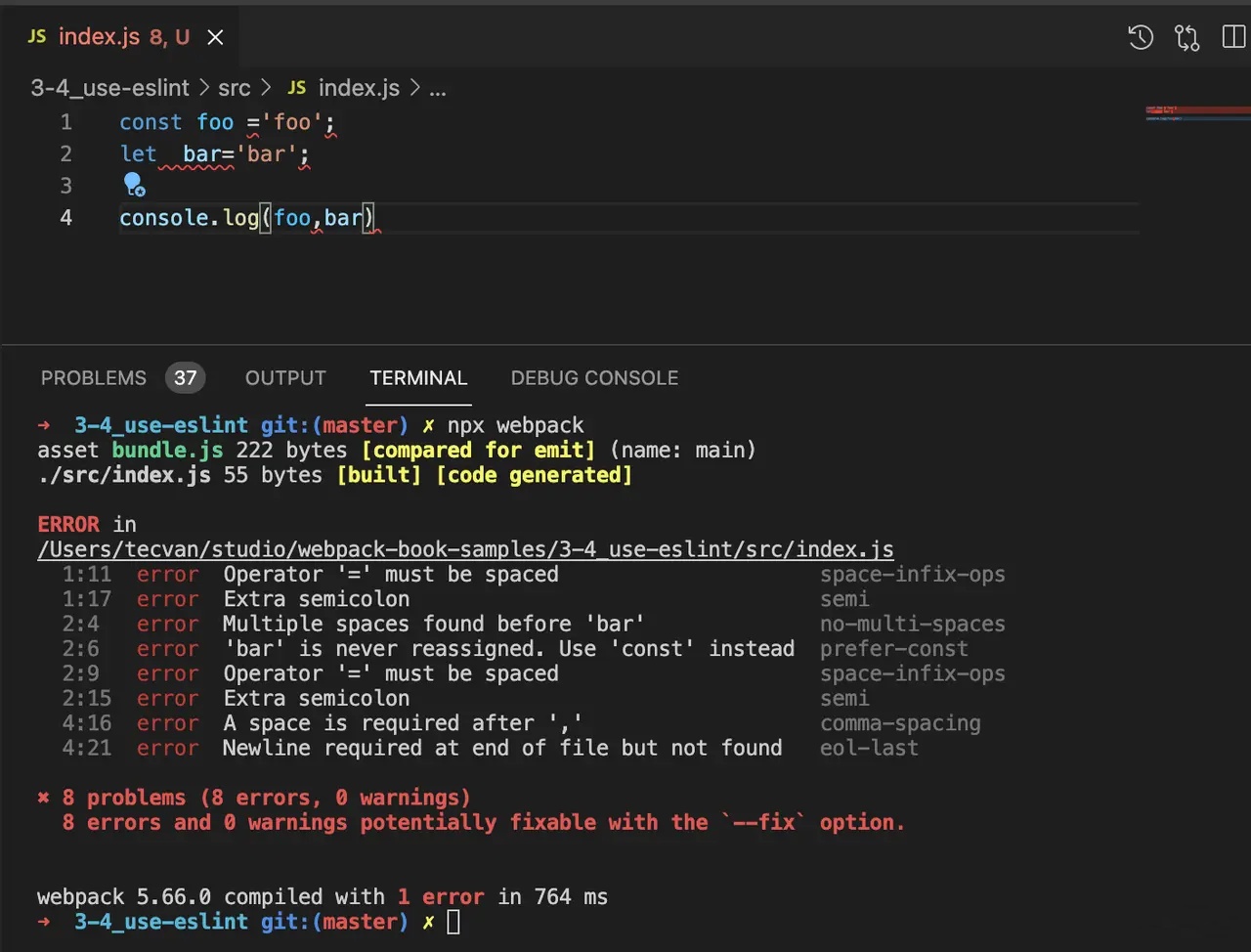The height and width of the screenshot is (952, 1251).
Task: Click the 'let' keyword on line 2
Action: [x=138, y=153]
